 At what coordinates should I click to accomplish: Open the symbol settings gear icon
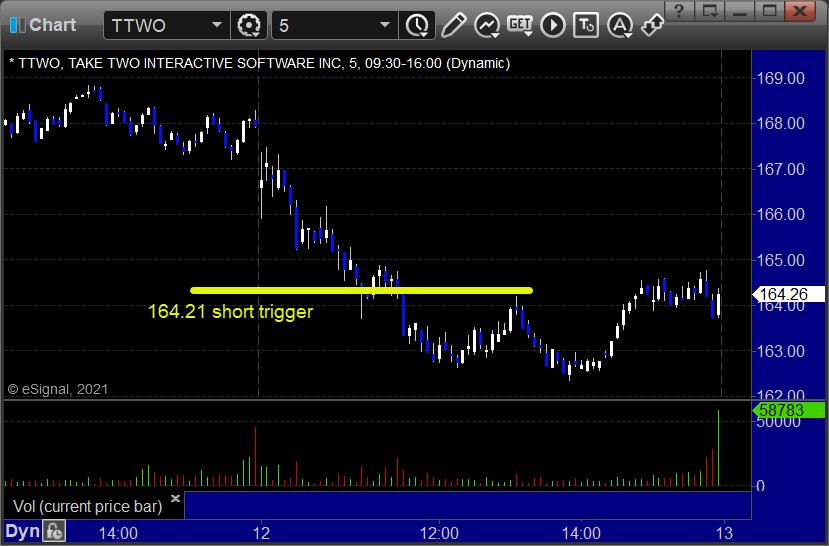coord(248,25)
